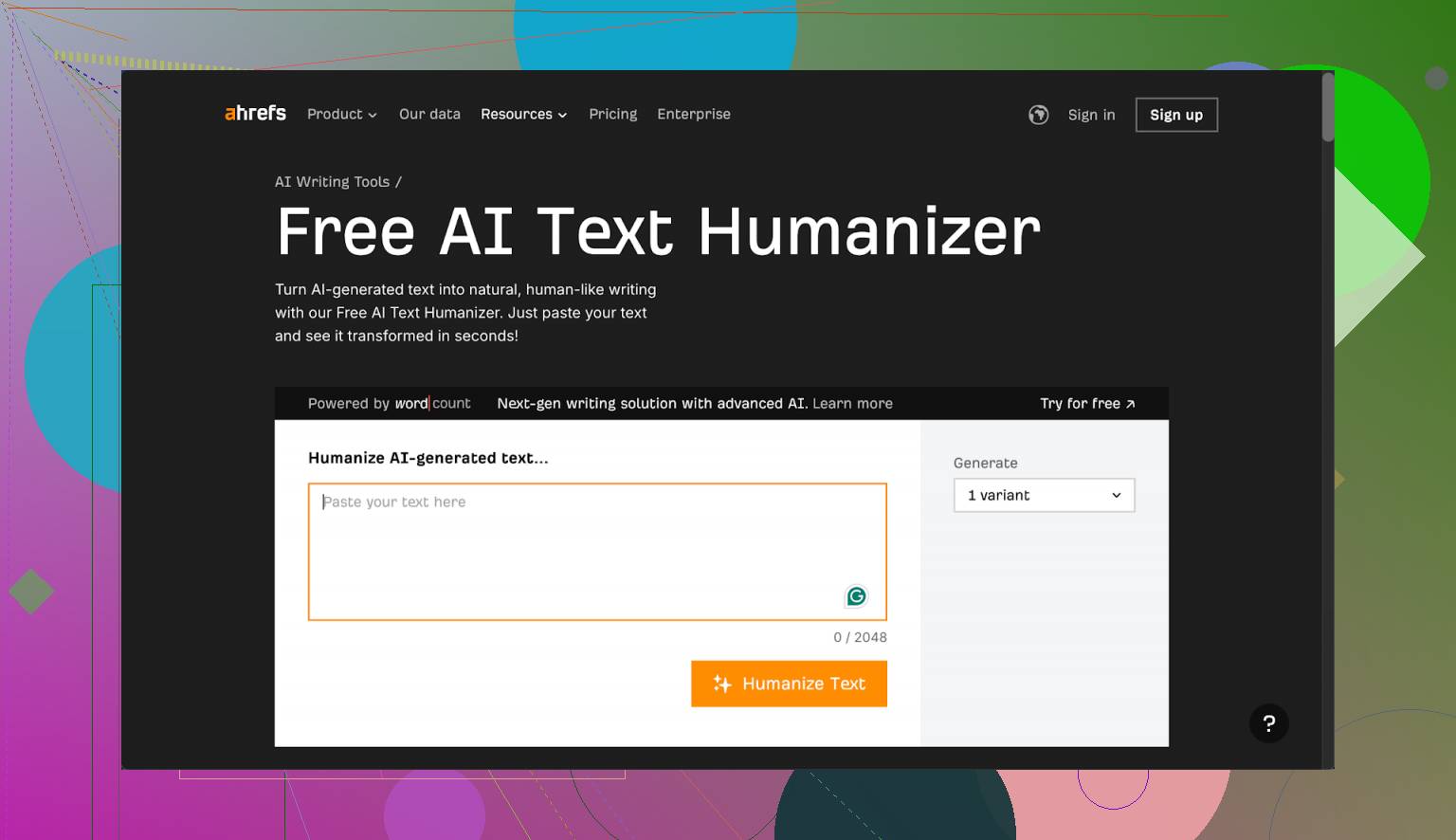Click the Grammarly icon in the text box
Screen dimensions: 1456x840
[x=856, y=596]
